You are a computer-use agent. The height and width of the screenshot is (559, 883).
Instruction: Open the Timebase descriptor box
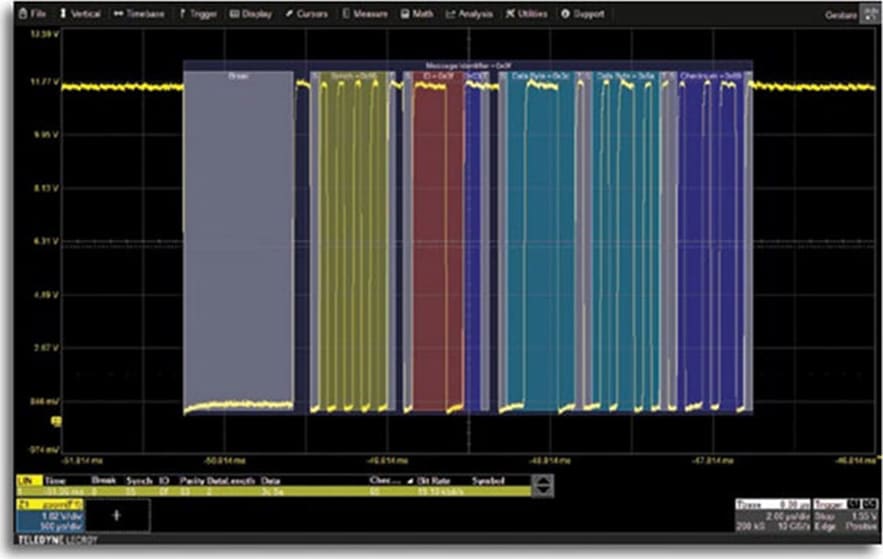[772, 515]
